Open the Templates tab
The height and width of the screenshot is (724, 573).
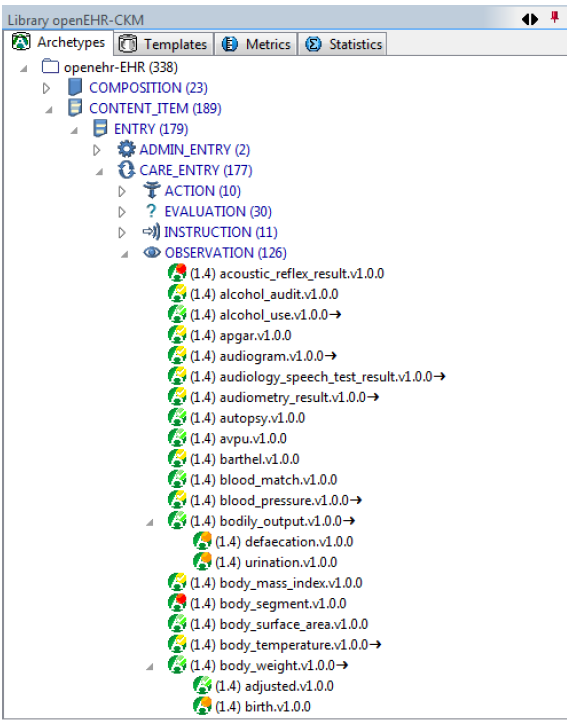tap(163, 44)
